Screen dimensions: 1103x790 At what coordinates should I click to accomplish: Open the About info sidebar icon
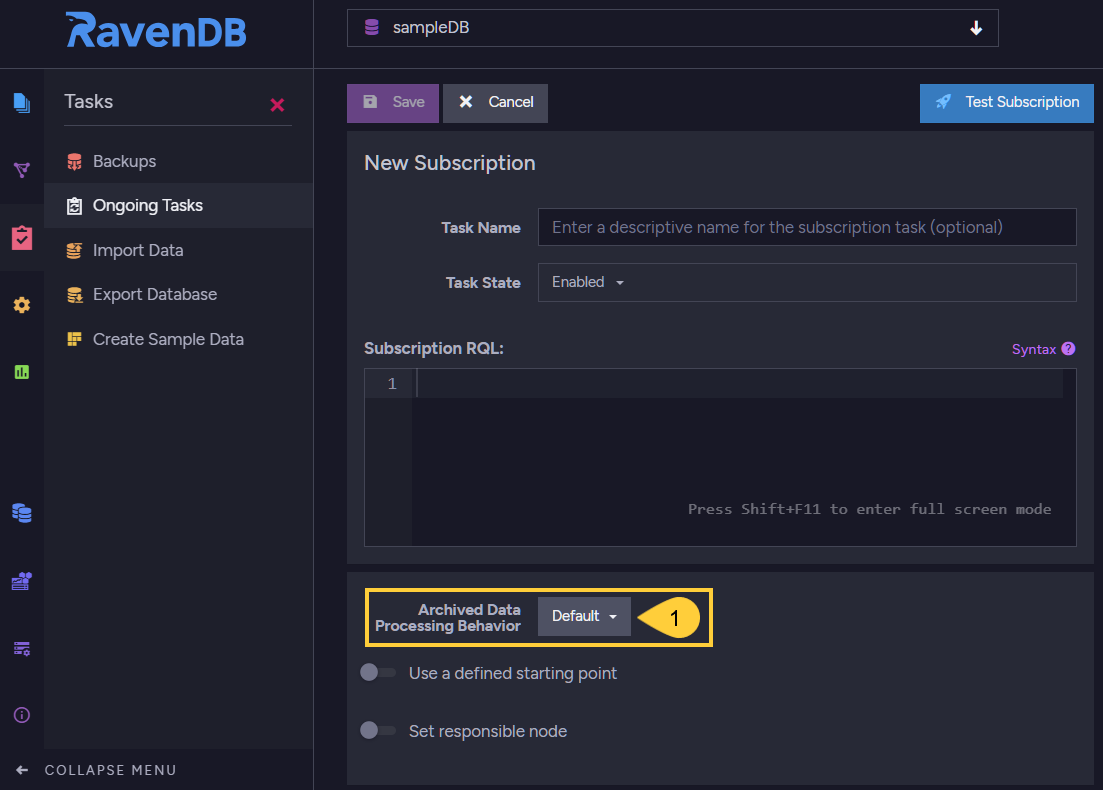point(22,715)
